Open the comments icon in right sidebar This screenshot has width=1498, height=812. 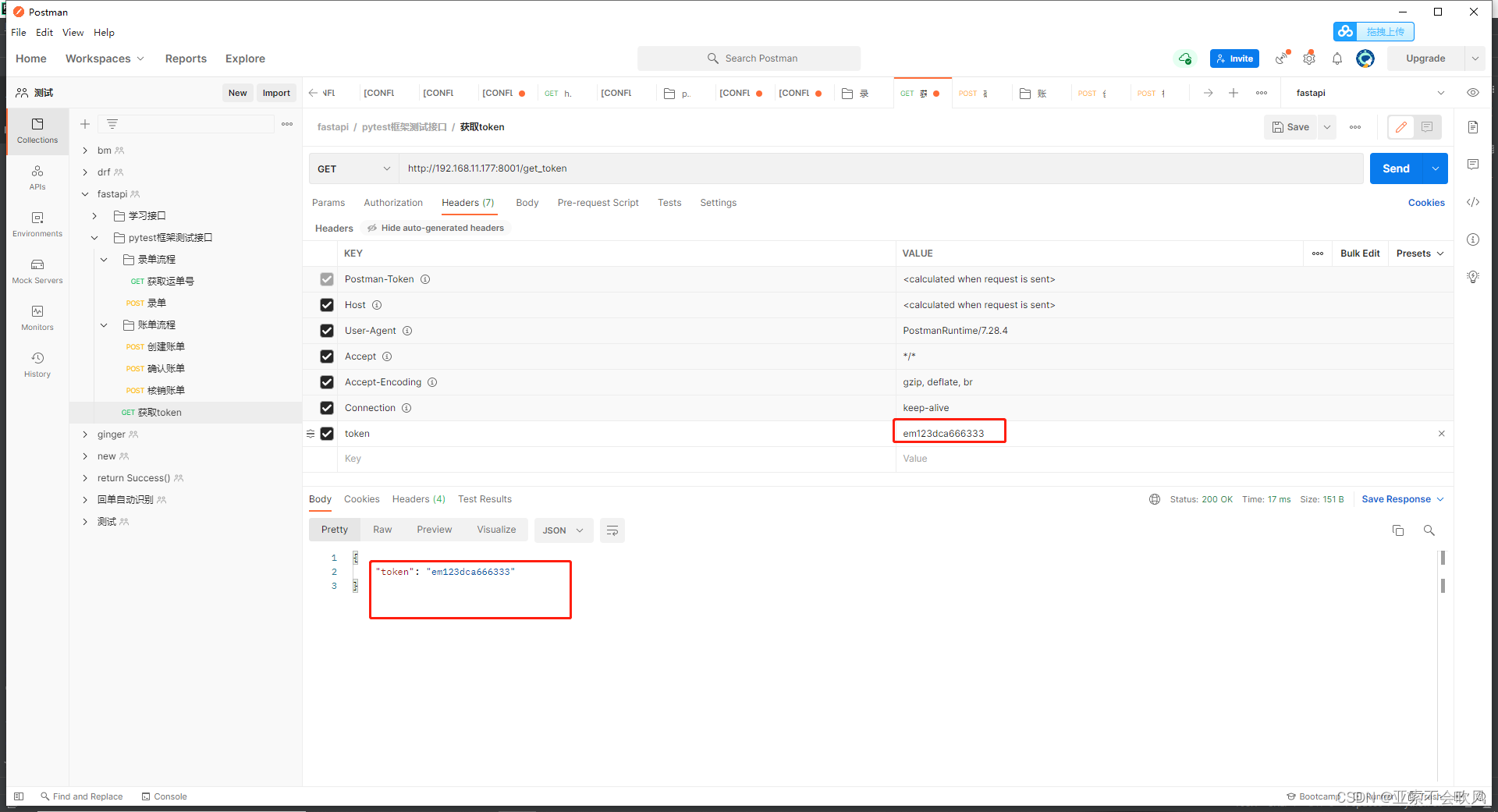coord(1473,165)
